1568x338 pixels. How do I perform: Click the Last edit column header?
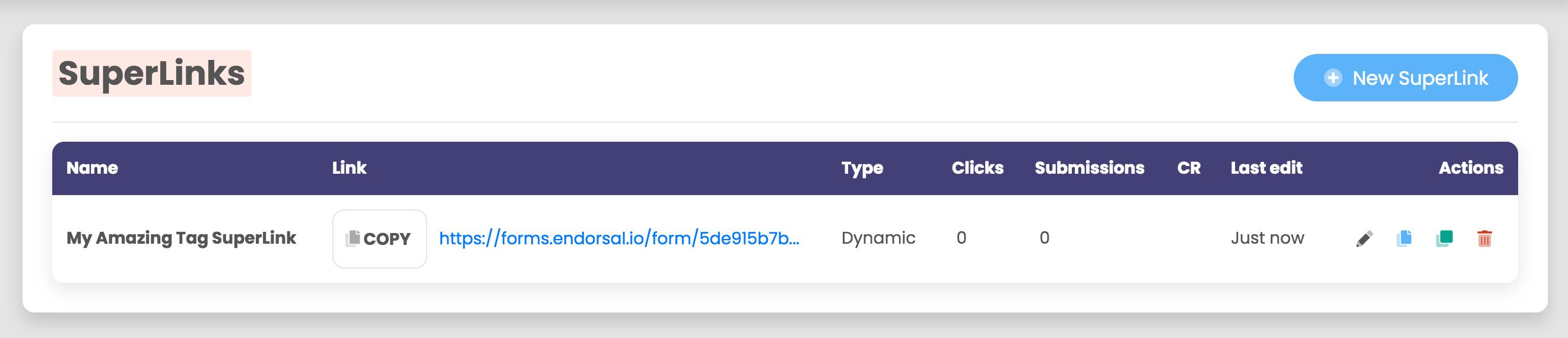tap(1266, 168)
